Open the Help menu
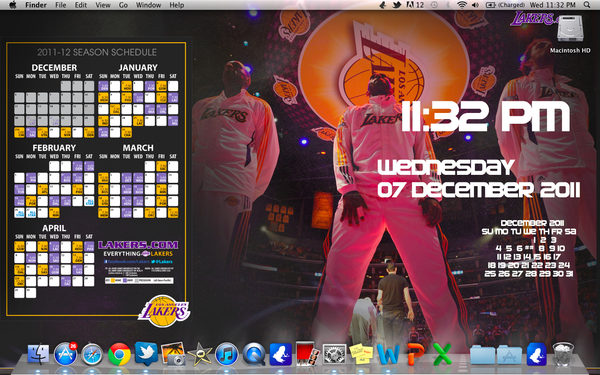 (177, 5)
